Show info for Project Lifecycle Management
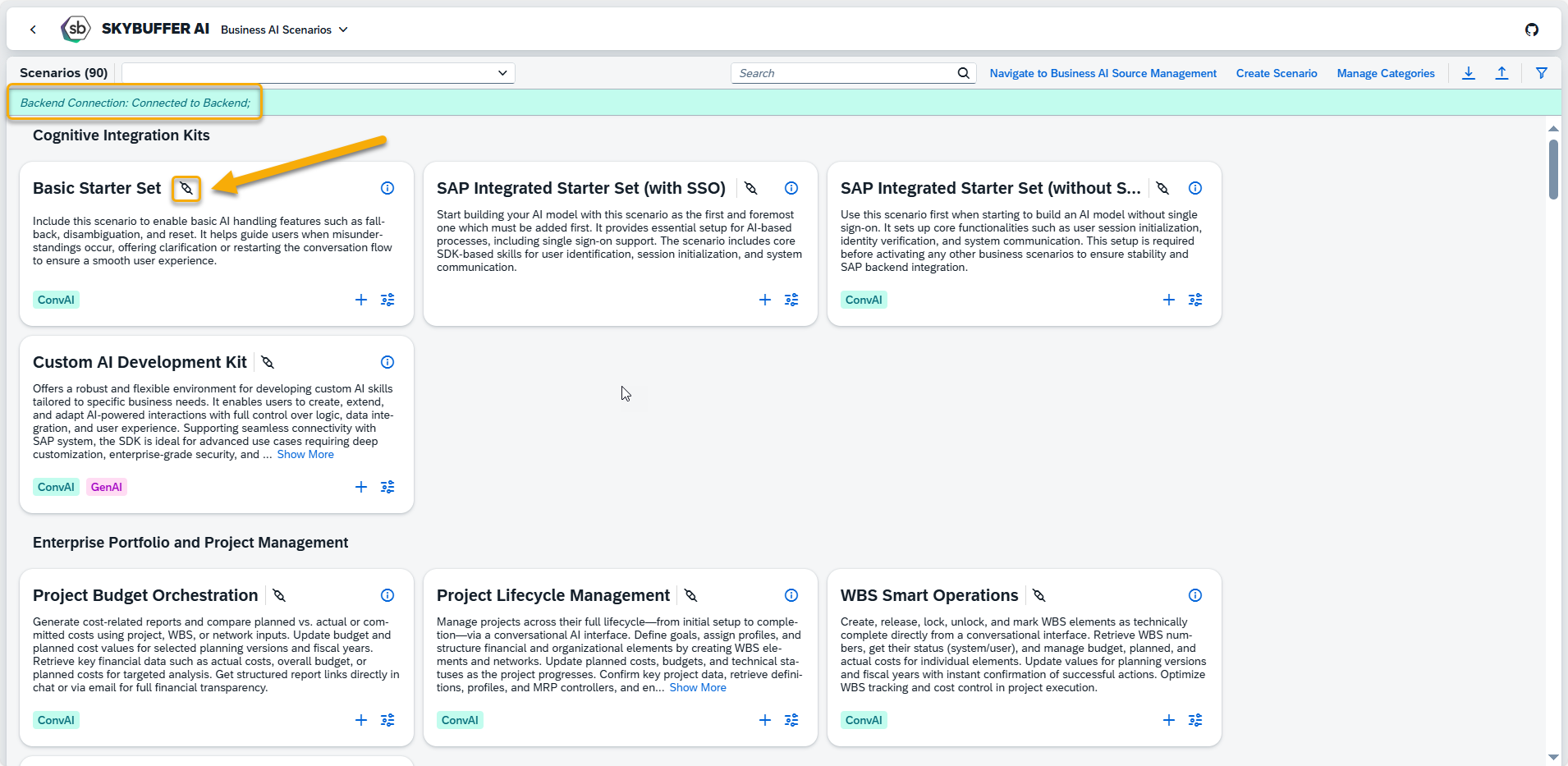1568x766 pixels. 791,595
